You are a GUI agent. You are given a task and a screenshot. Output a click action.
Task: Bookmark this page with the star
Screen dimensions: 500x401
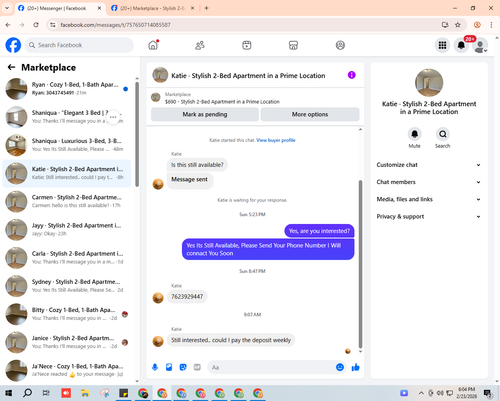(458, 25)
